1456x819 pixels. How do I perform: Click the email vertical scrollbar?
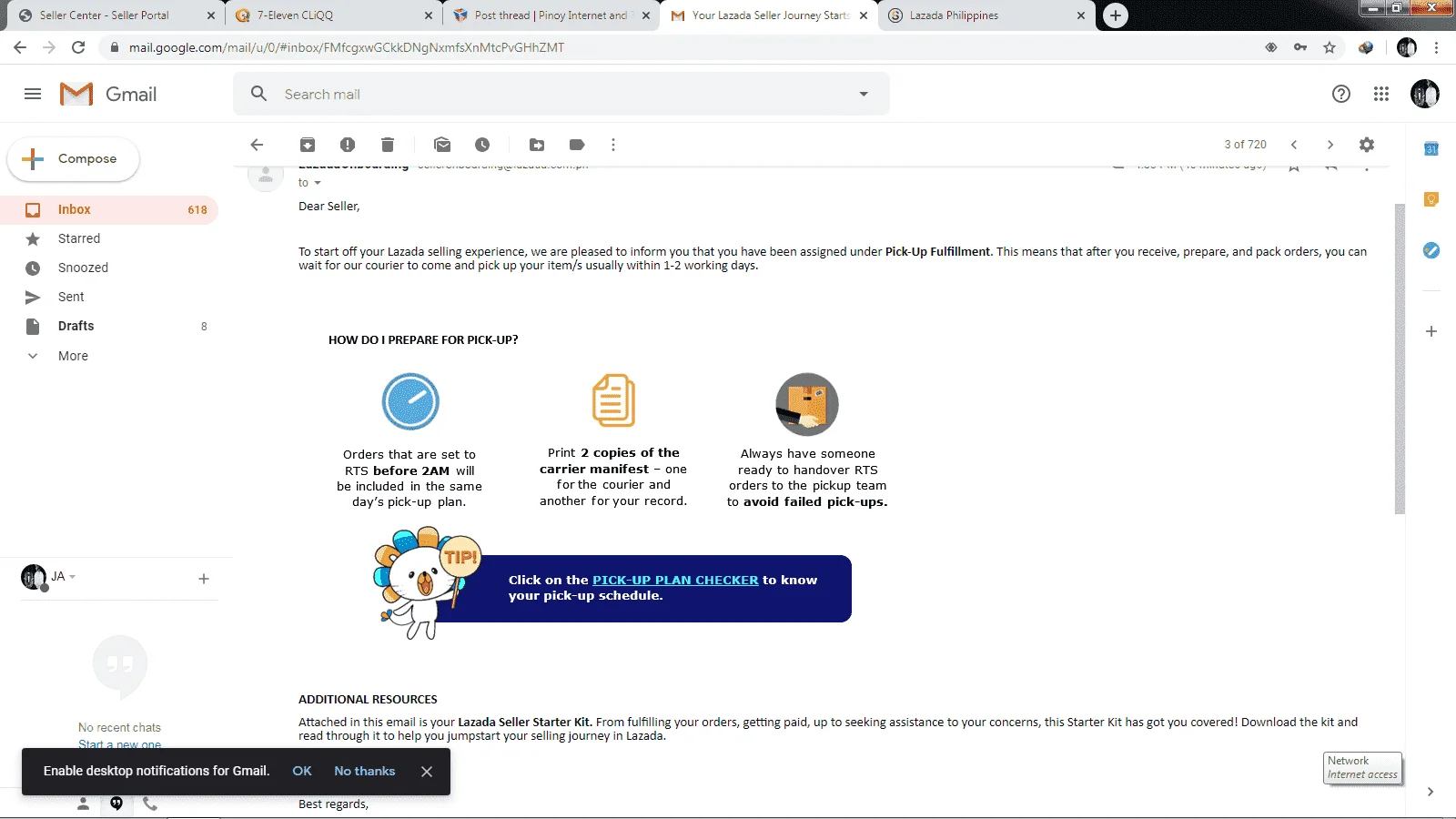1400,359
